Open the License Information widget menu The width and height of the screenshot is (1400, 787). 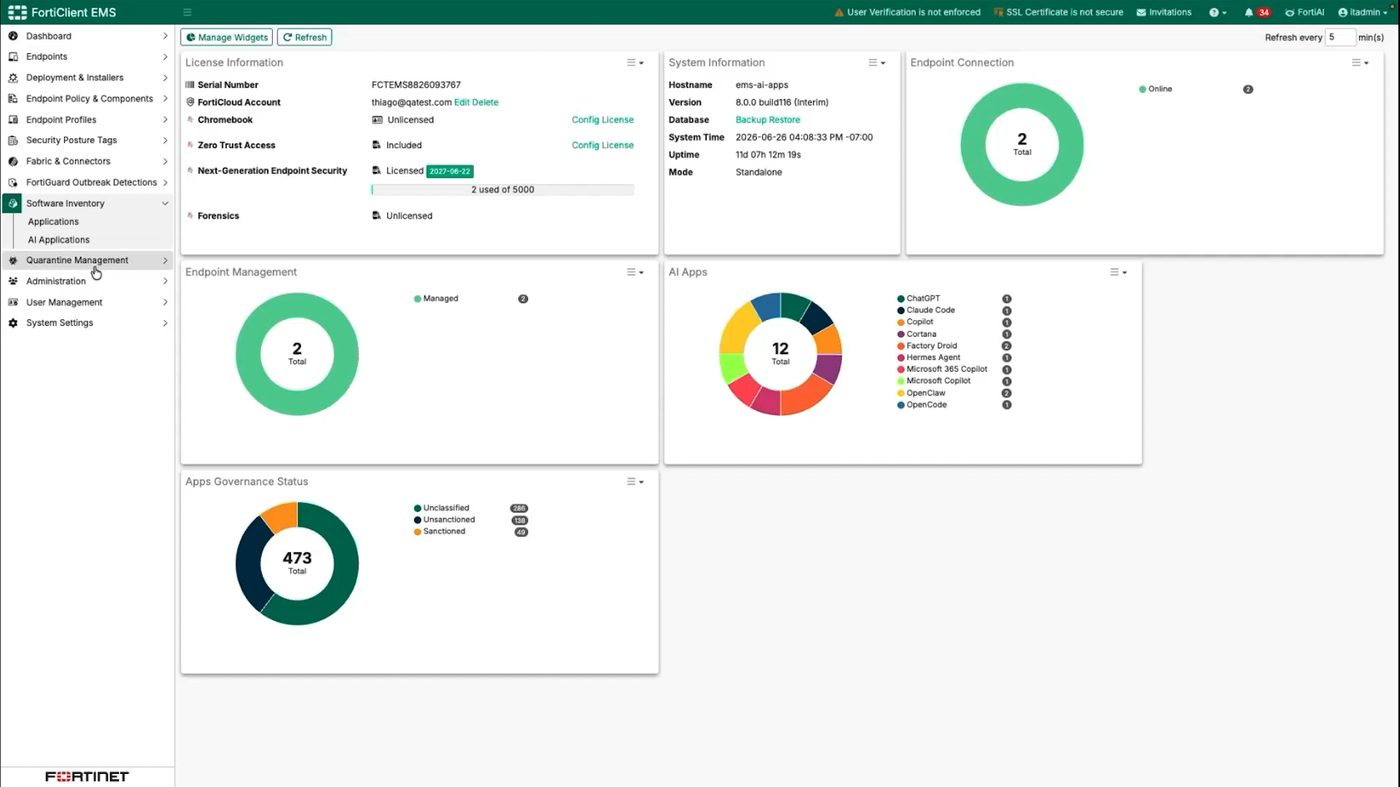(x=635, y=63)
